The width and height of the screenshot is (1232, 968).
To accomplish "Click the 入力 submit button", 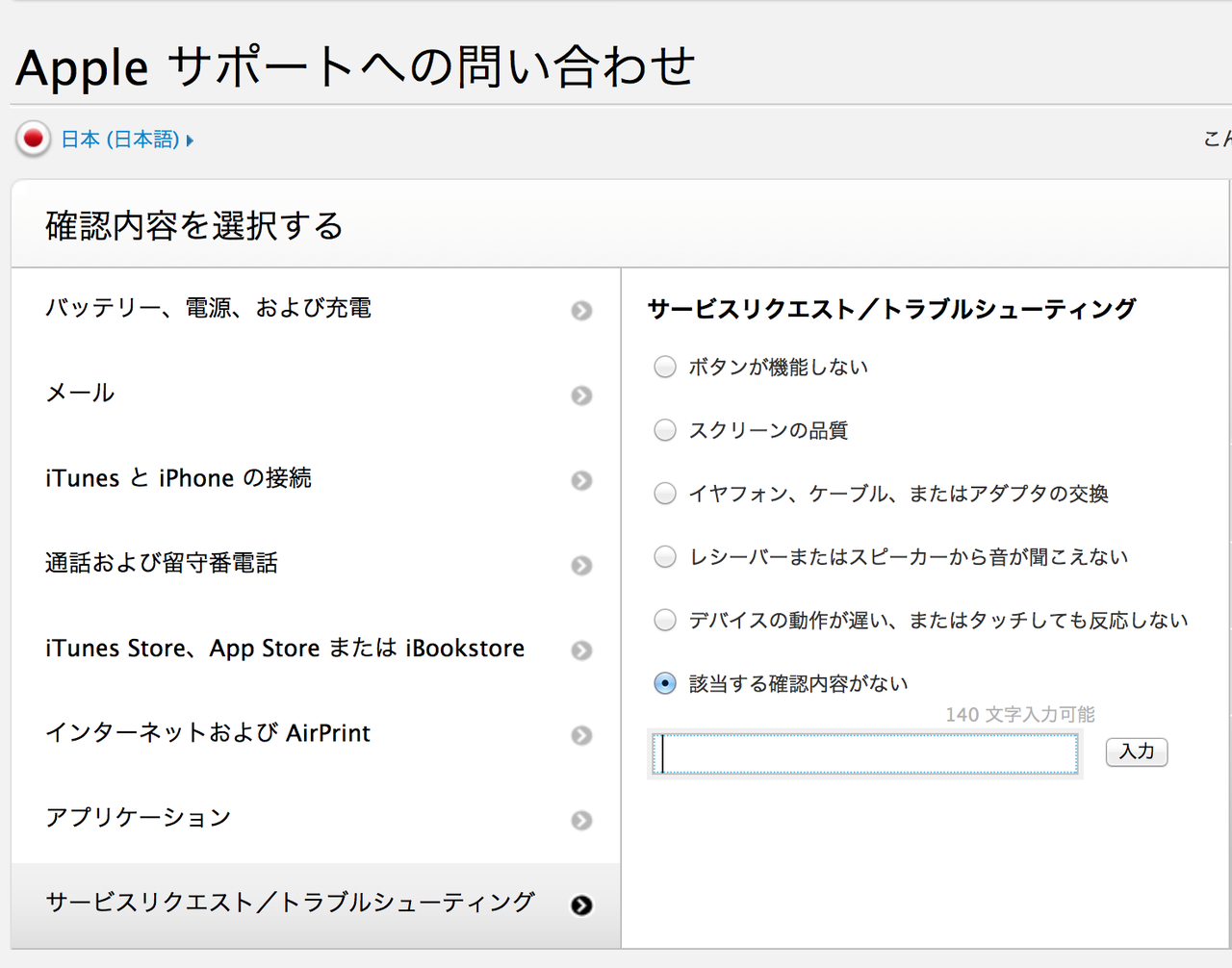I will point(1137,751).
